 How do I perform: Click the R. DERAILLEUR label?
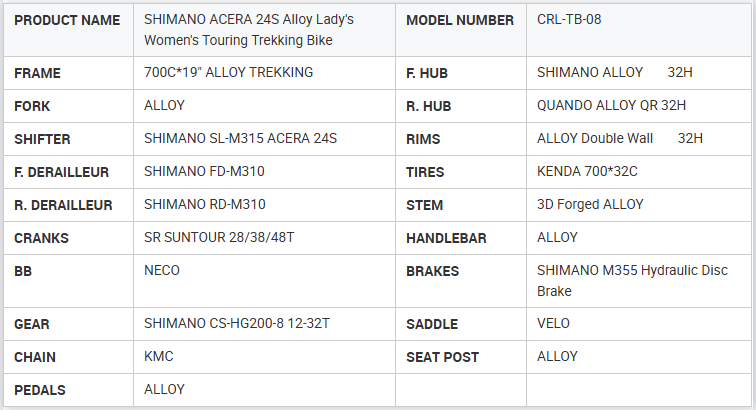63,205
